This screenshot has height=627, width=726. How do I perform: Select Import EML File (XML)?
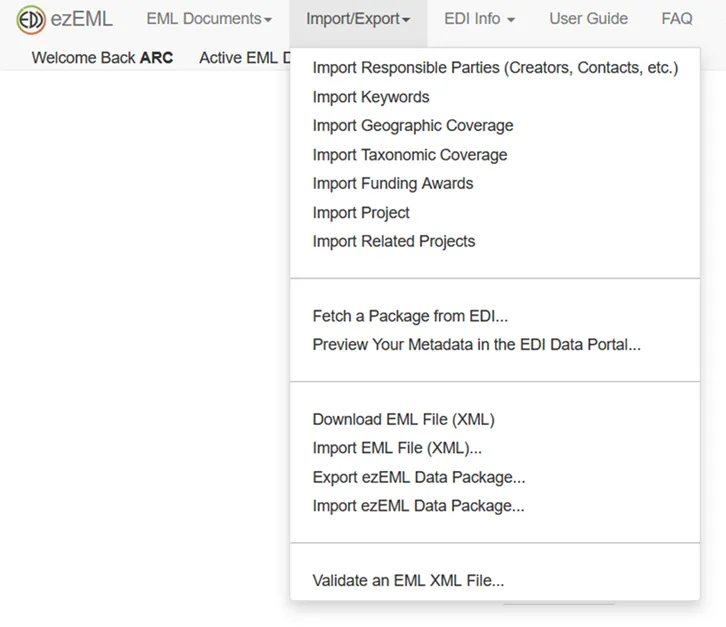pyautogui.click(x=495, y=448)
